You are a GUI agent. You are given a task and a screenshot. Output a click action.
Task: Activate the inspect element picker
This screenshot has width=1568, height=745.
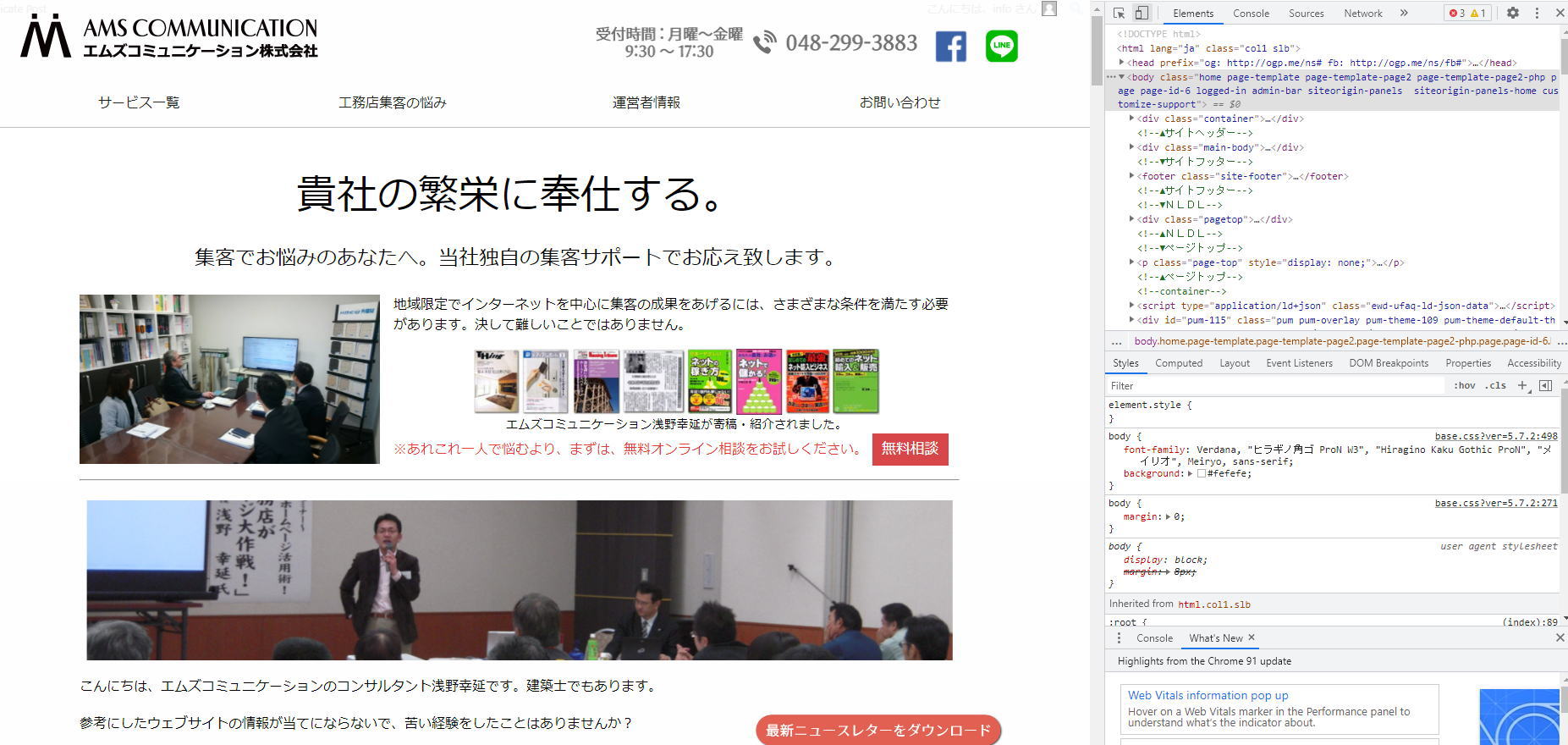(x=1120, y=13)
